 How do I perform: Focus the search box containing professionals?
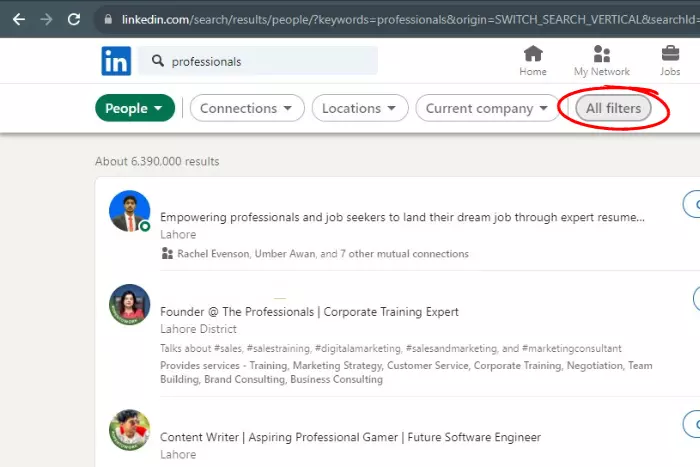tap(258, 61)
